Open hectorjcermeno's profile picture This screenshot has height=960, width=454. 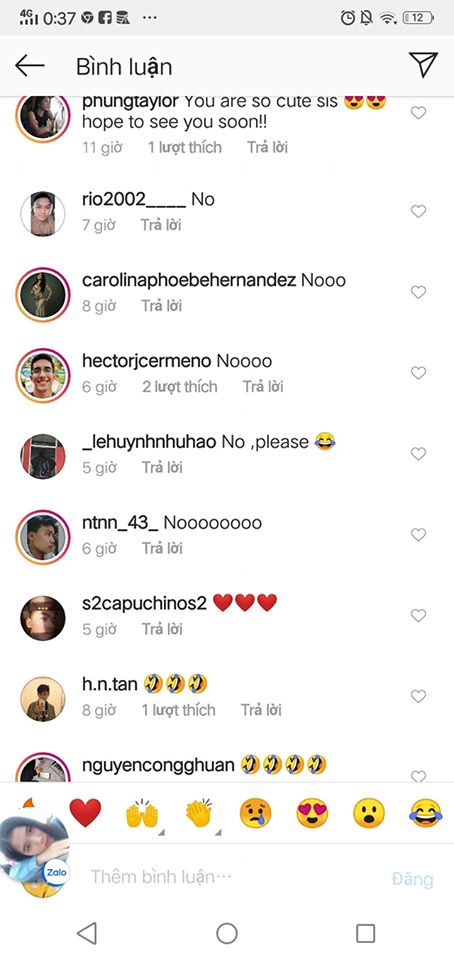pyautogui.click(x=43, y=373)
